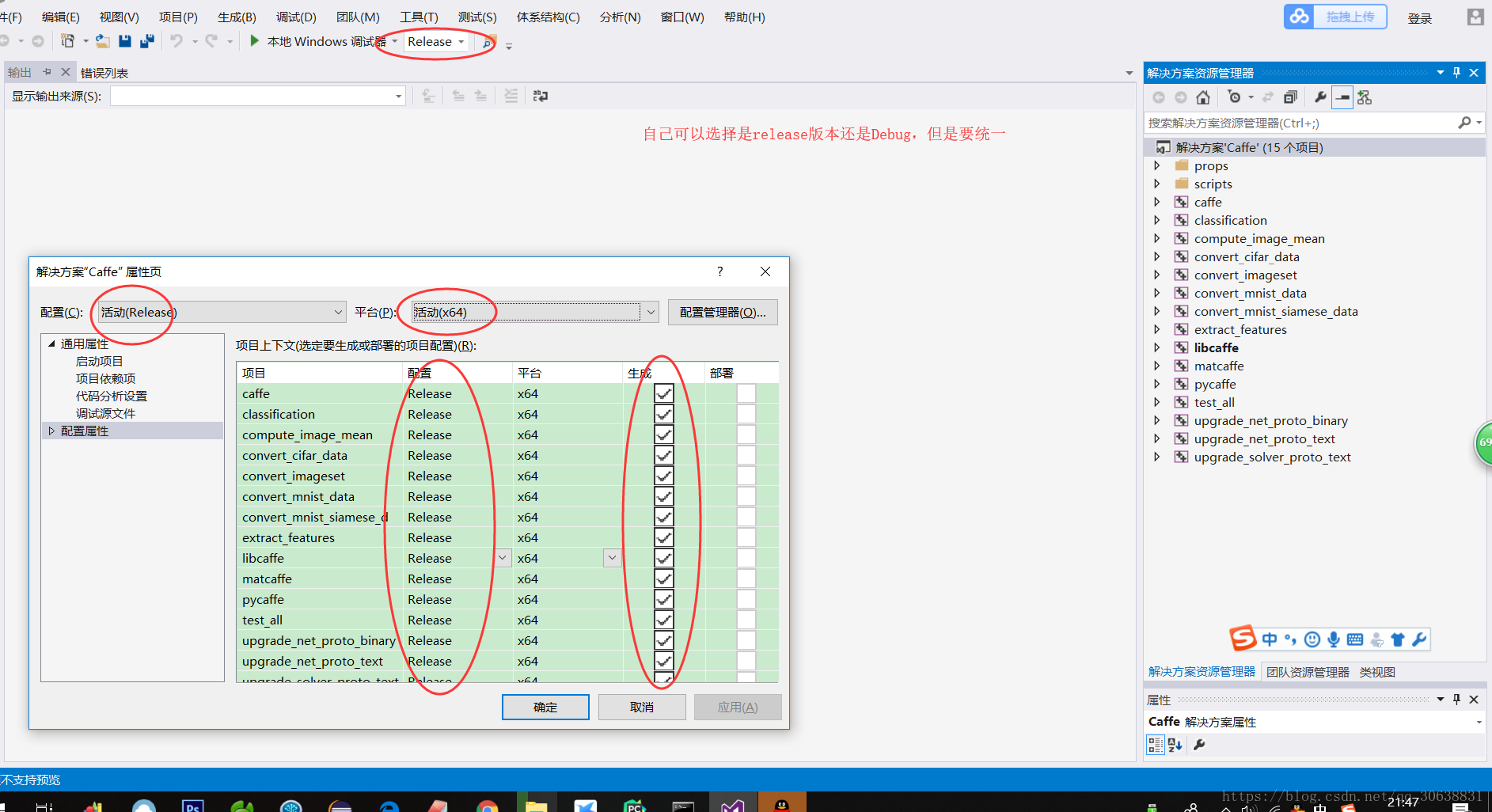The height and width of the screenshot is (812, 1492).
Task: Toggle the build checkbox for pycaffe
Action: click(664, 599)
